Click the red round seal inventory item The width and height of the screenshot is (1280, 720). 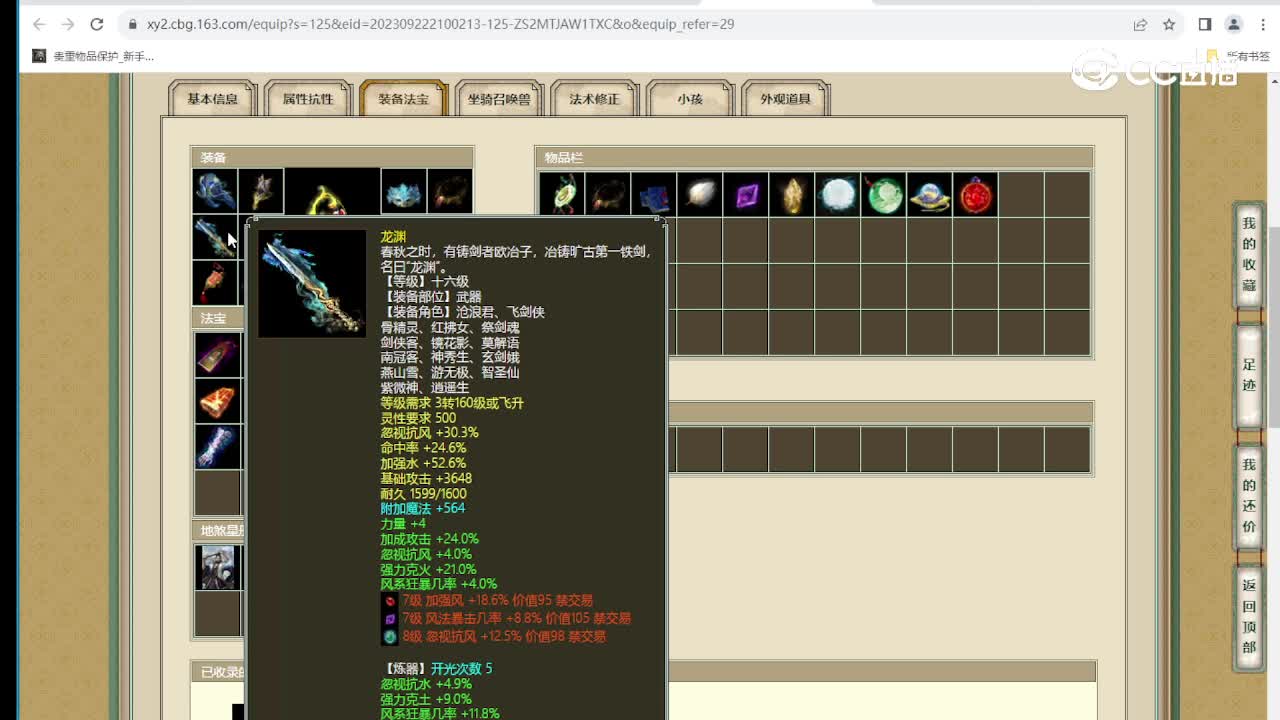[x=976, y=194]
